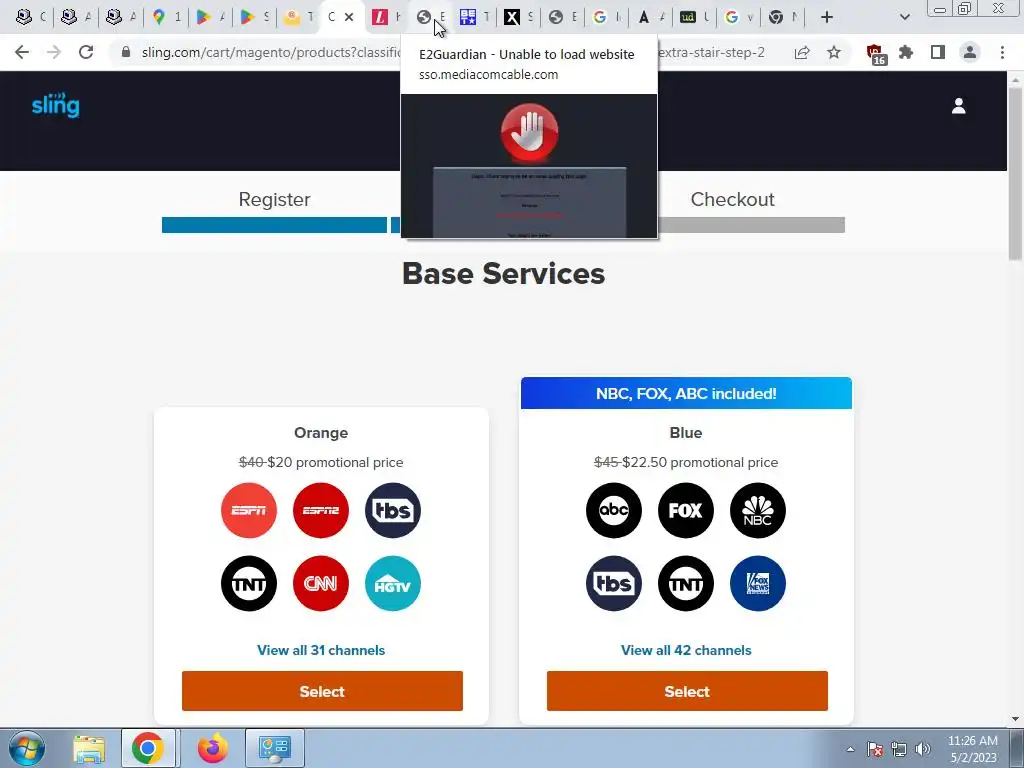Image resolution: width=1024 pixels, height=768 pixels.
Task: Bookmark this page with the star icon
Action: 834,52
